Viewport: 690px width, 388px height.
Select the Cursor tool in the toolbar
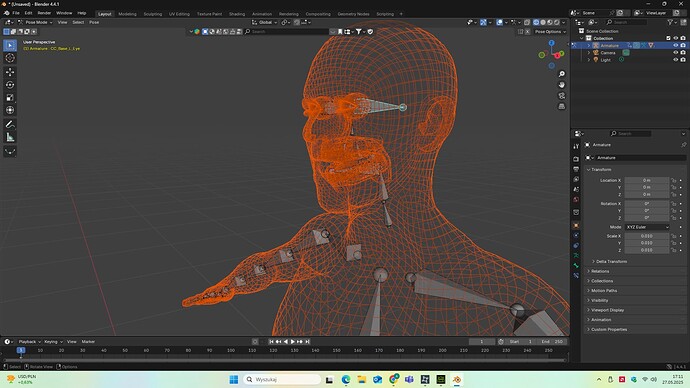click(x=10, y=58)
